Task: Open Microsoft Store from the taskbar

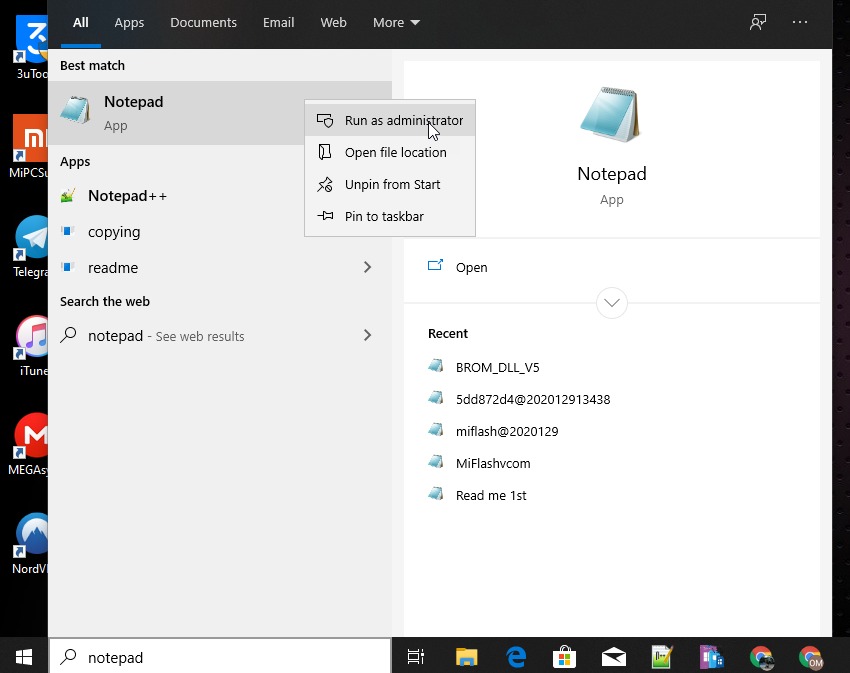Action: click(564, 657)
